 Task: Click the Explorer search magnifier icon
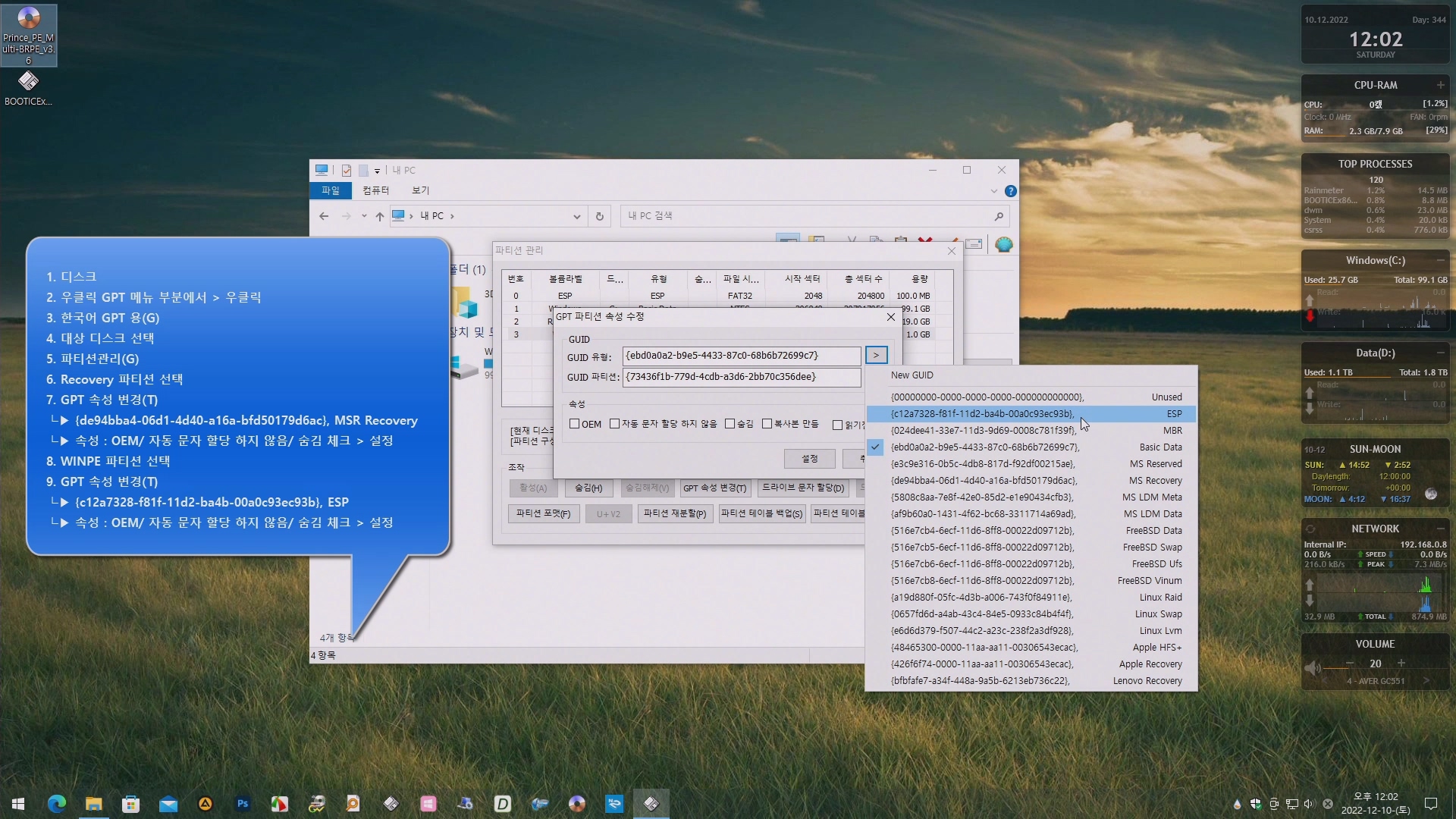[999, 216]
